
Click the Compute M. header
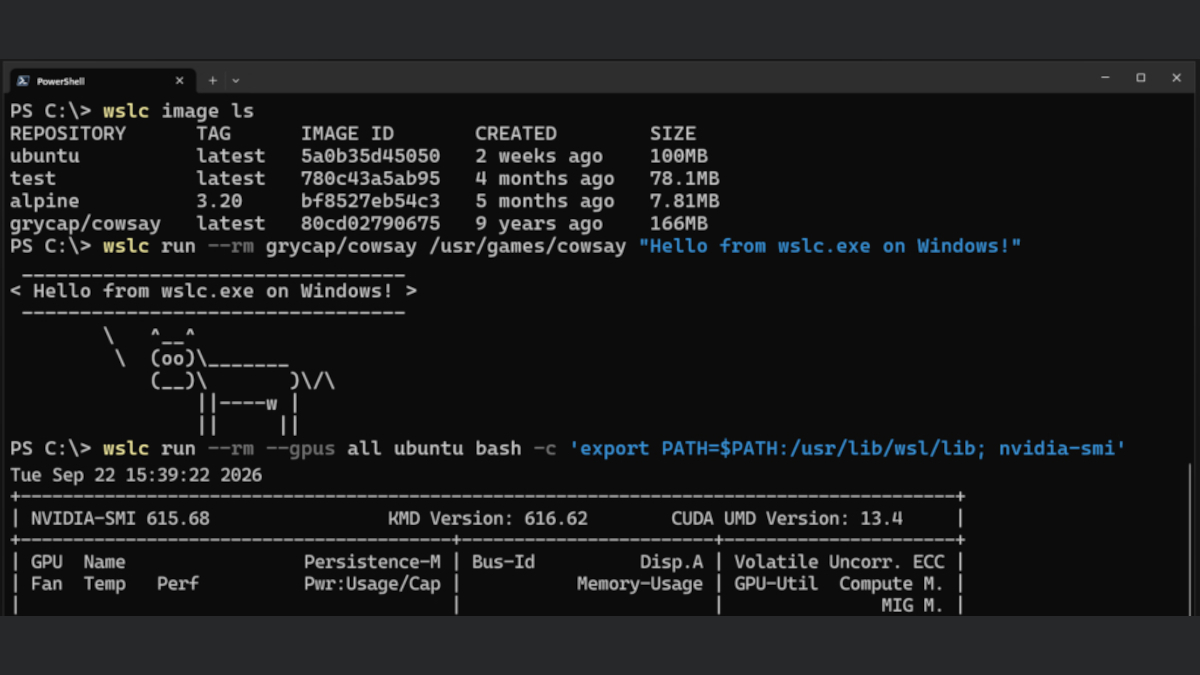[891, 584]
